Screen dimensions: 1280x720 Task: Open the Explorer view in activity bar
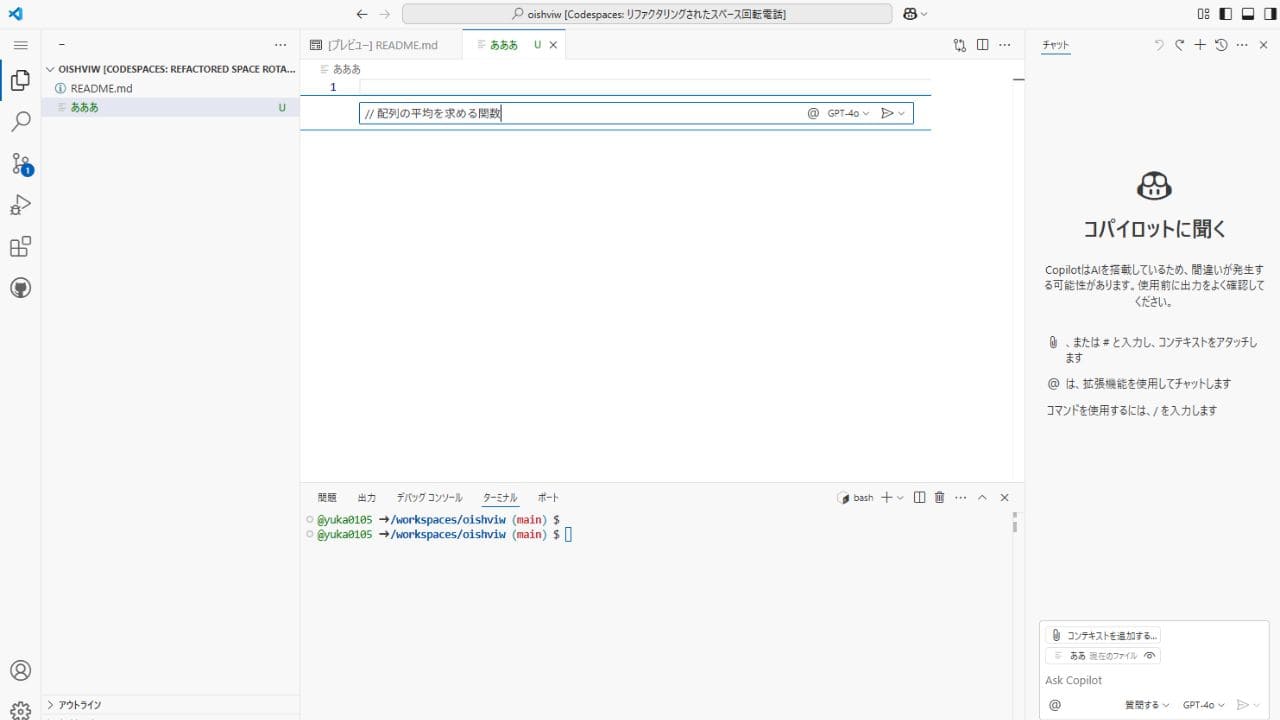(x=20, y=80)
